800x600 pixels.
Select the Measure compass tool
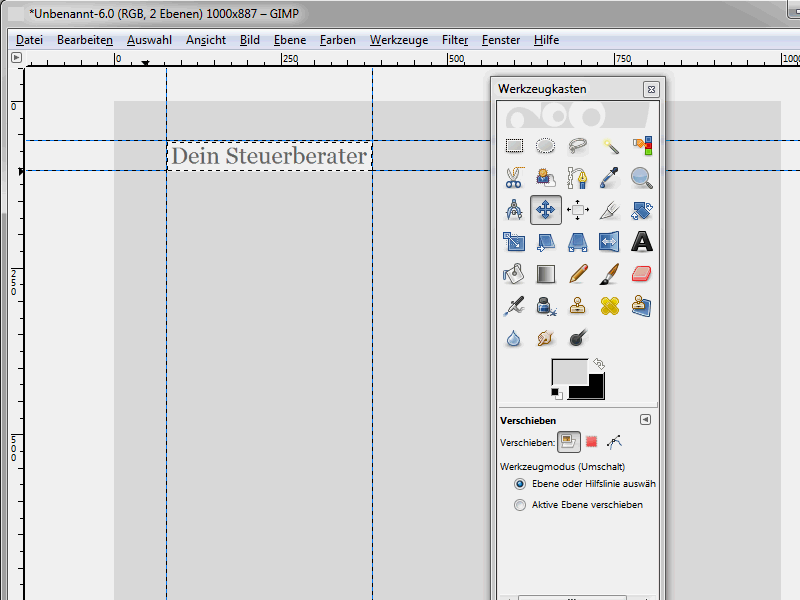514,210
